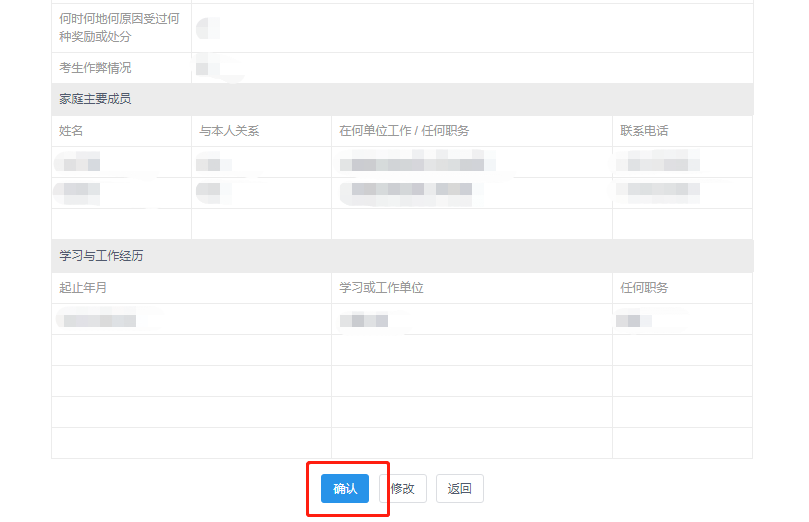Image resolution: width=809 pixels, height=522 pixels.
Task: Click second family member's blurred work unit cell
Action: (410, 190)
